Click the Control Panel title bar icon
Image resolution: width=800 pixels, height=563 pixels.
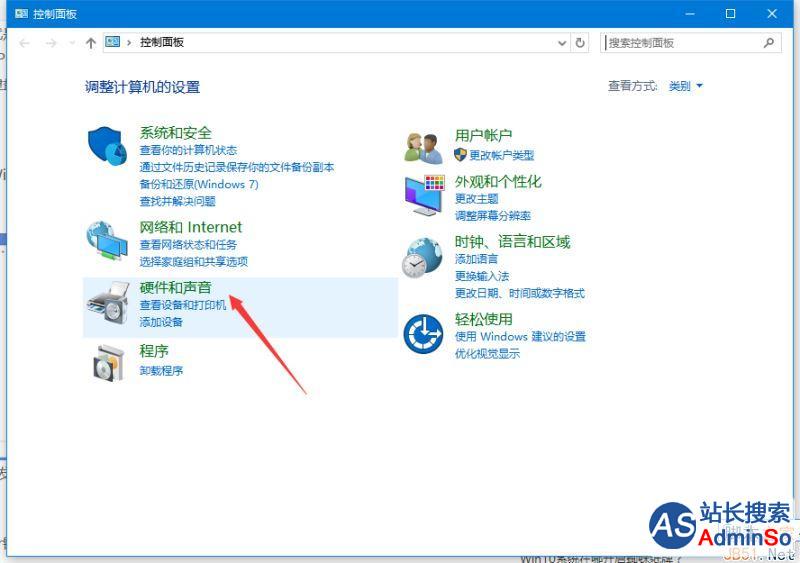[21, 14]
